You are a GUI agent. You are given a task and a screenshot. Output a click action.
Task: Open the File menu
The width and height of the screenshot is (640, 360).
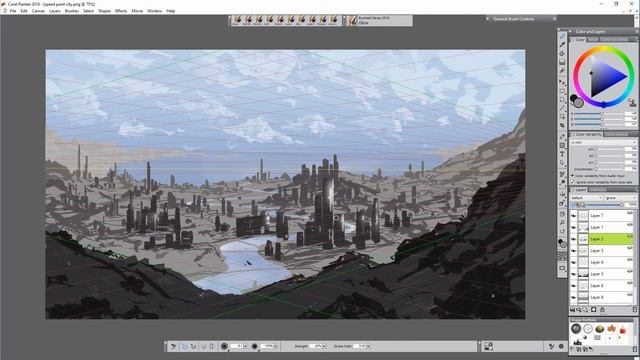tap(13, 11)
